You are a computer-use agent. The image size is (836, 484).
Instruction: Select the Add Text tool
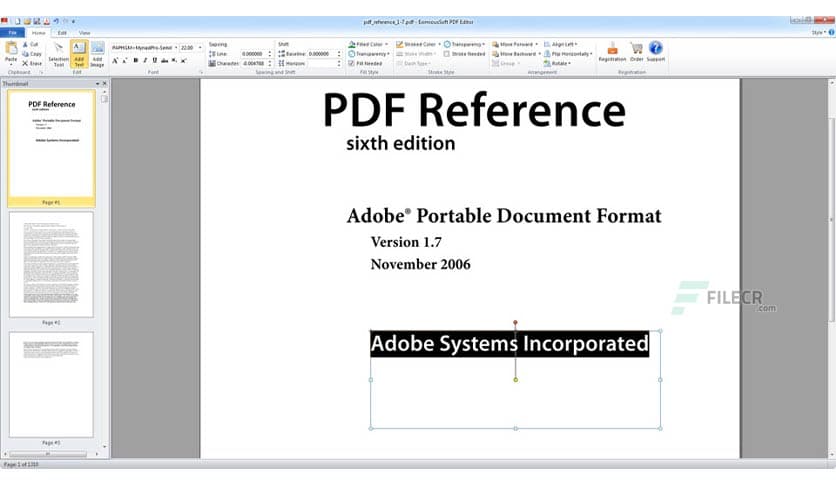point(79,54)
